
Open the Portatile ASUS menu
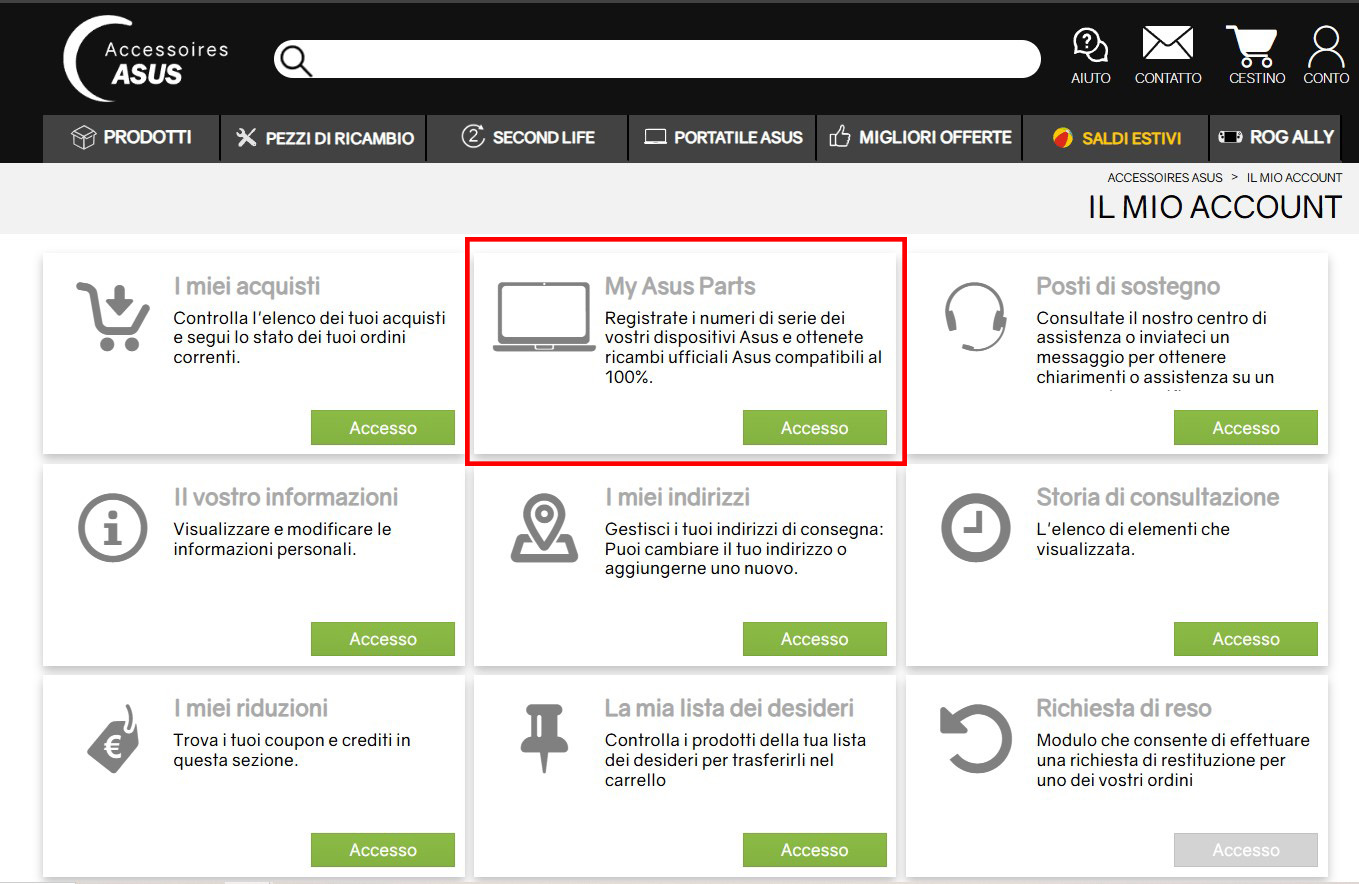coord(723,137)
